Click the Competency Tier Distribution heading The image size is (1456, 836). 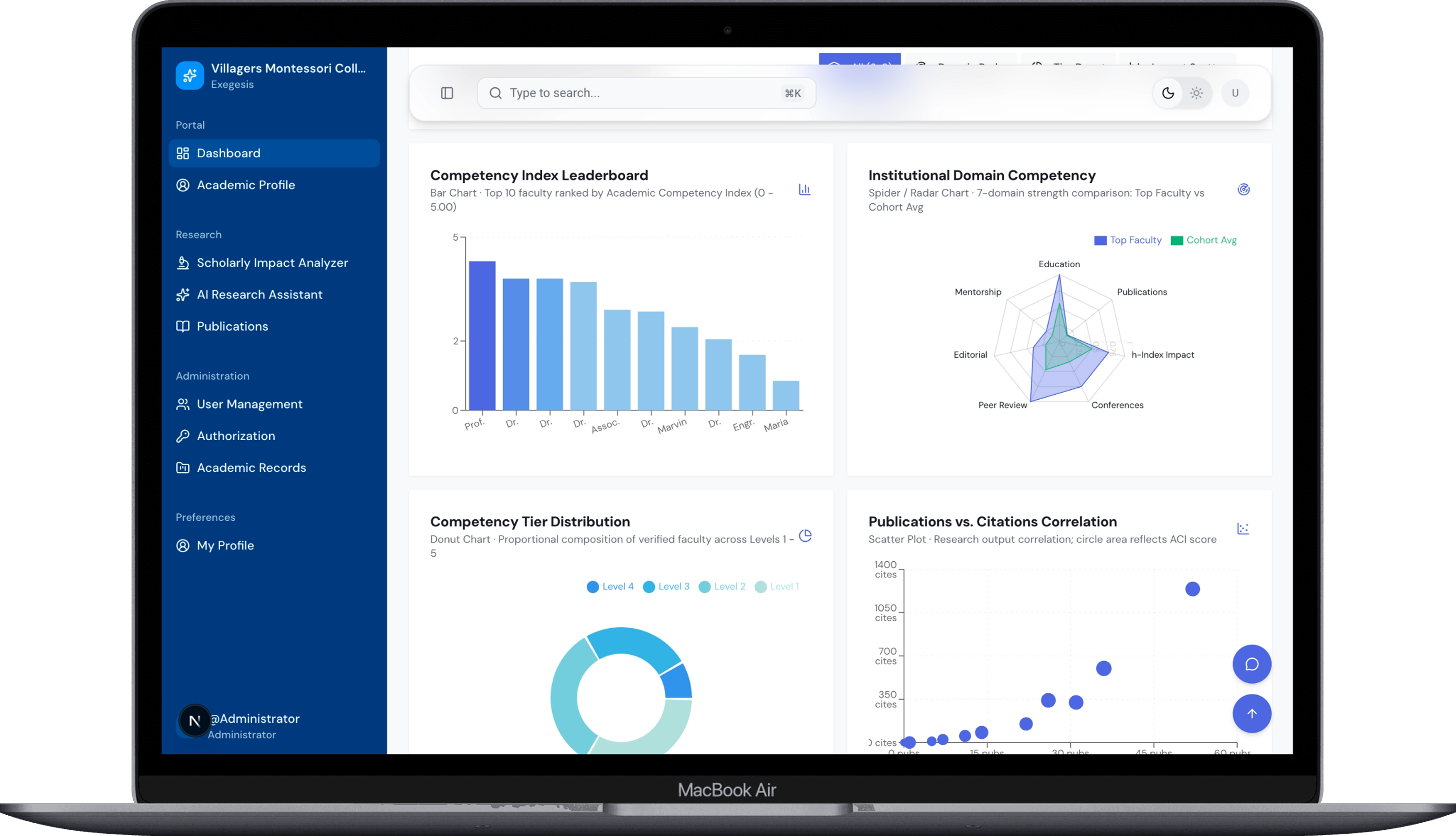[529, 521]
